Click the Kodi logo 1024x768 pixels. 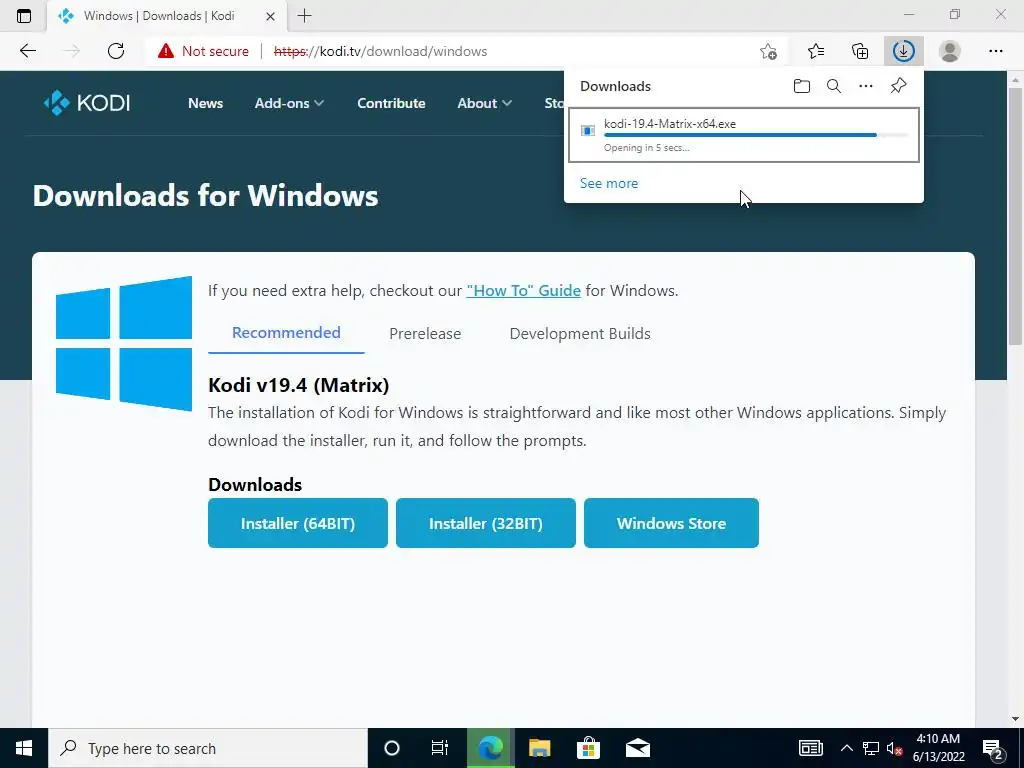point(87,103)
